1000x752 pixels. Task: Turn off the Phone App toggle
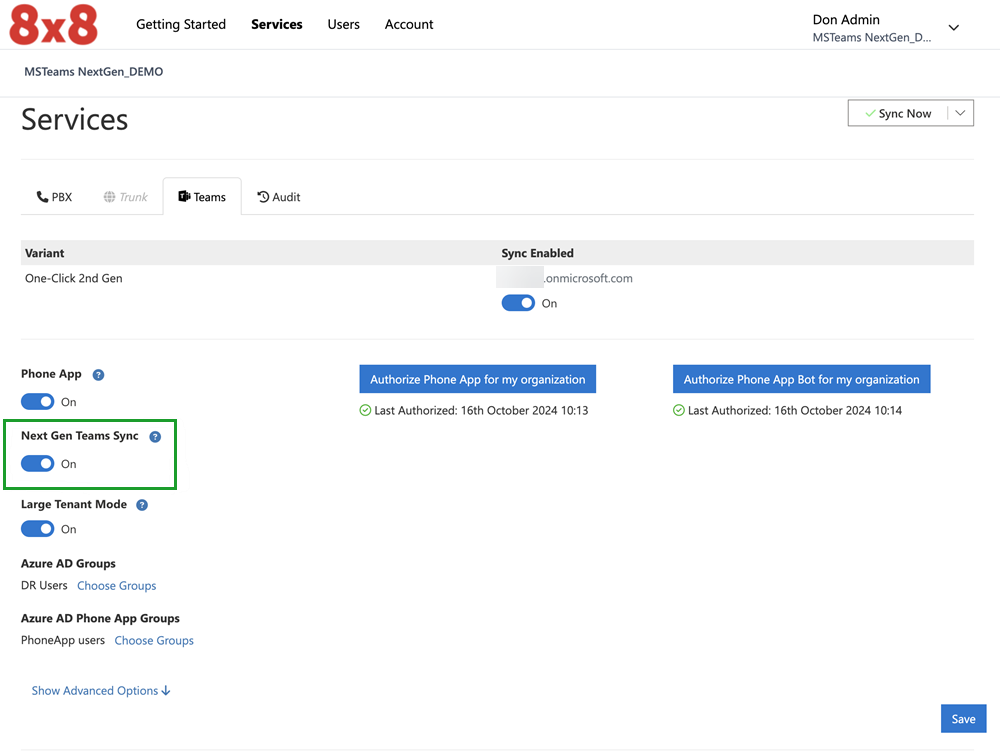[x=38, y=402]
